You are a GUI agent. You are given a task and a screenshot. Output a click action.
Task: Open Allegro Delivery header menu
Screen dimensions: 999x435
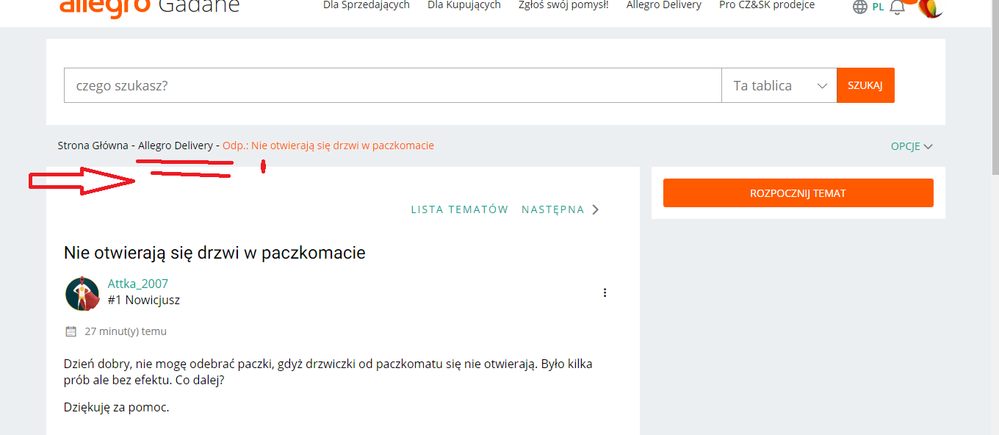point(664,5)
